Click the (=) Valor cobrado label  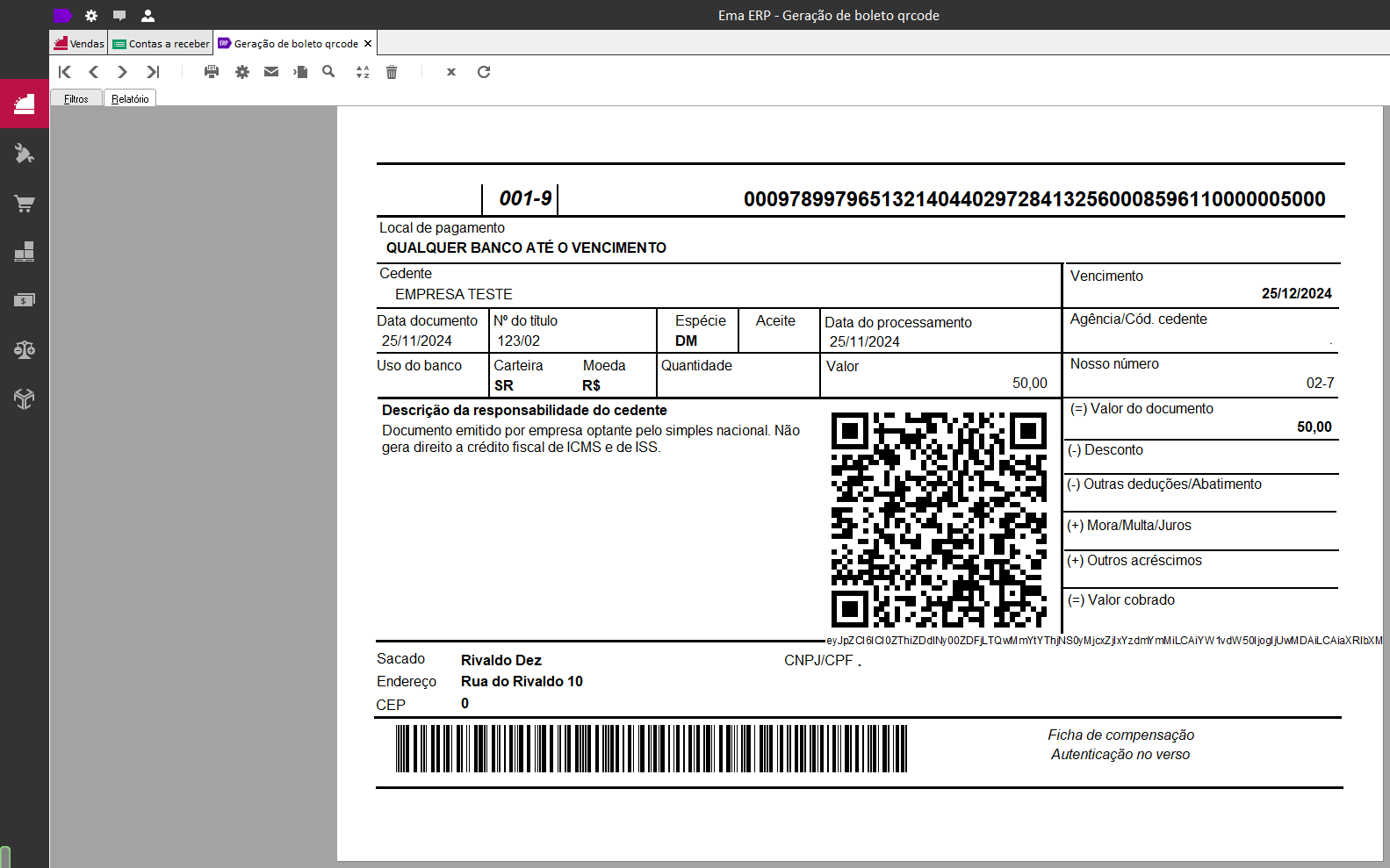point(1120,599)
